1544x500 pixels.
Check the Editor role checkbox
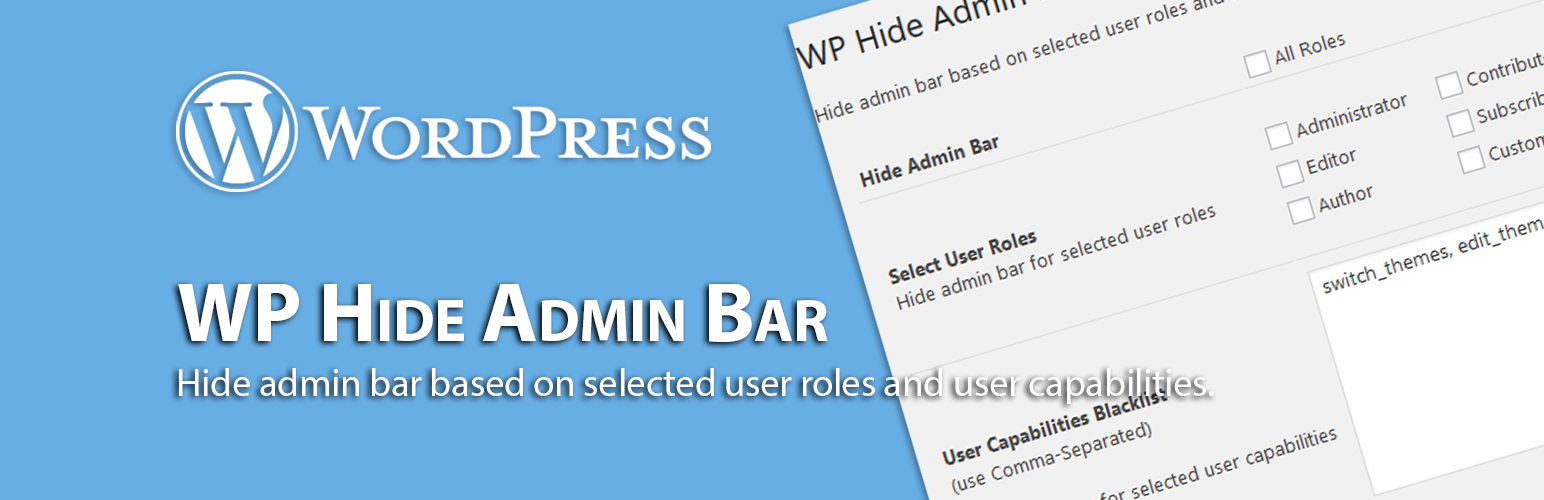1290,173
